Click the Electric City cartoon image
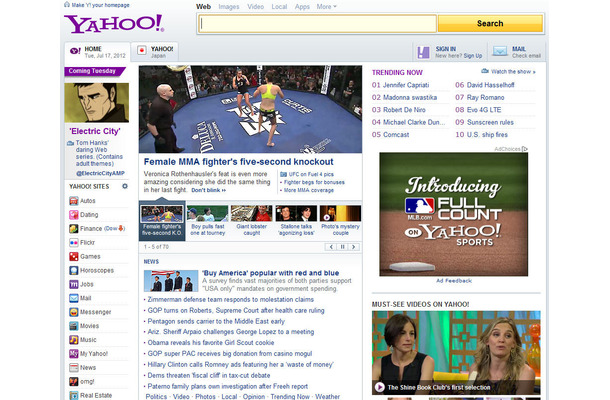 tap(96, 102)
